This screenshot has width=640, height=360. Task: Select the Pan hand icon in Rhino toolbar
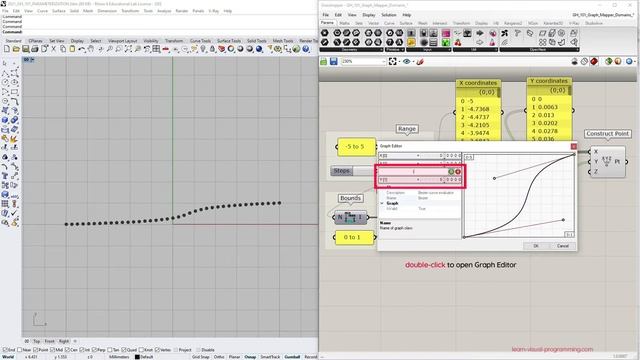[91, 49]
